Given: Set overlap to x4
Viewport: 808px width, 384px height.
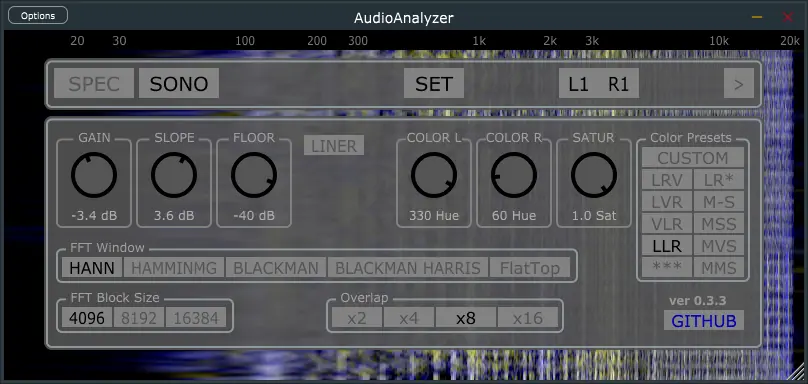Looking at the screenshot, I should coord(409,318).
